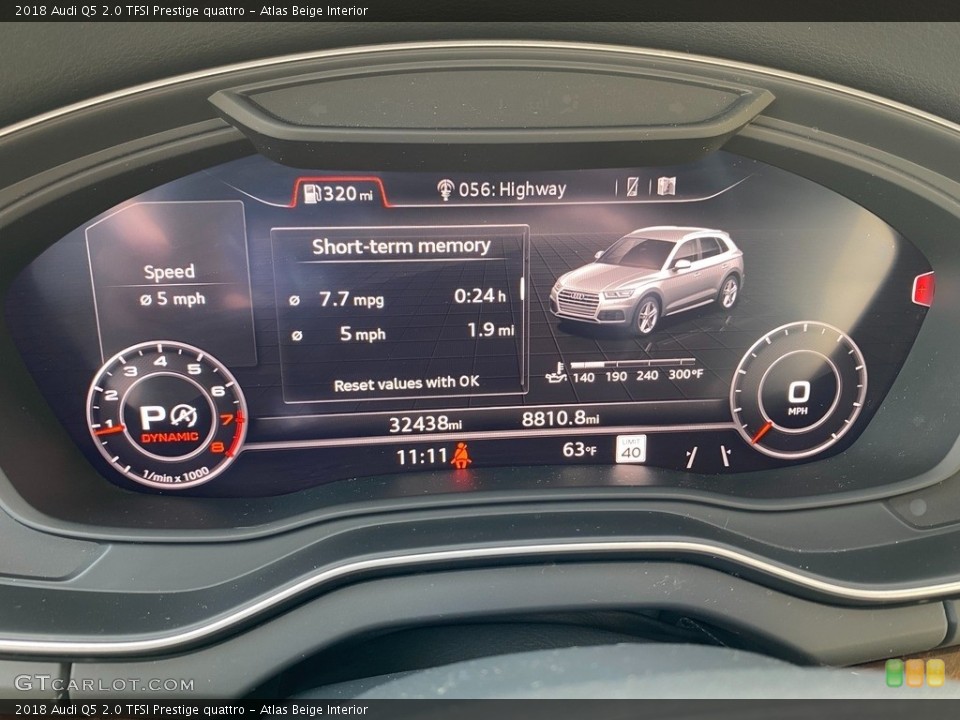Tap the red seatbelt warning icon
Image resolution: width=960 pixels, height=720 pixels.
[461, 456]
